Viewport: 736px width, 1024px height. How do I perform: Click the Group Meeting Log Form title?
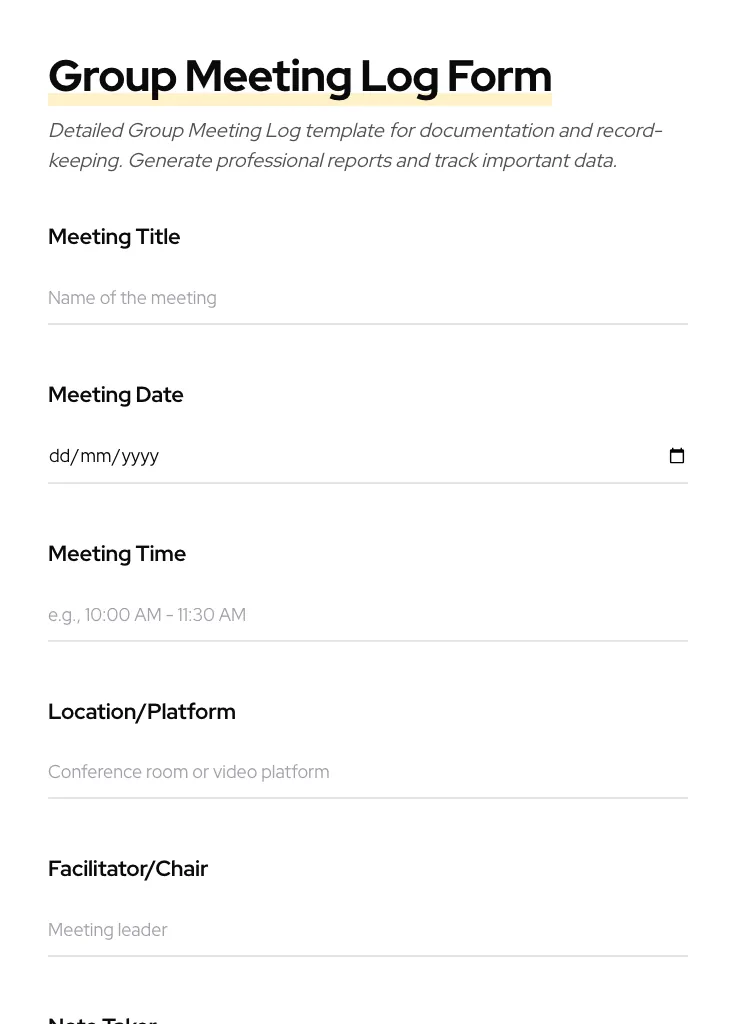tap(300, 76)
